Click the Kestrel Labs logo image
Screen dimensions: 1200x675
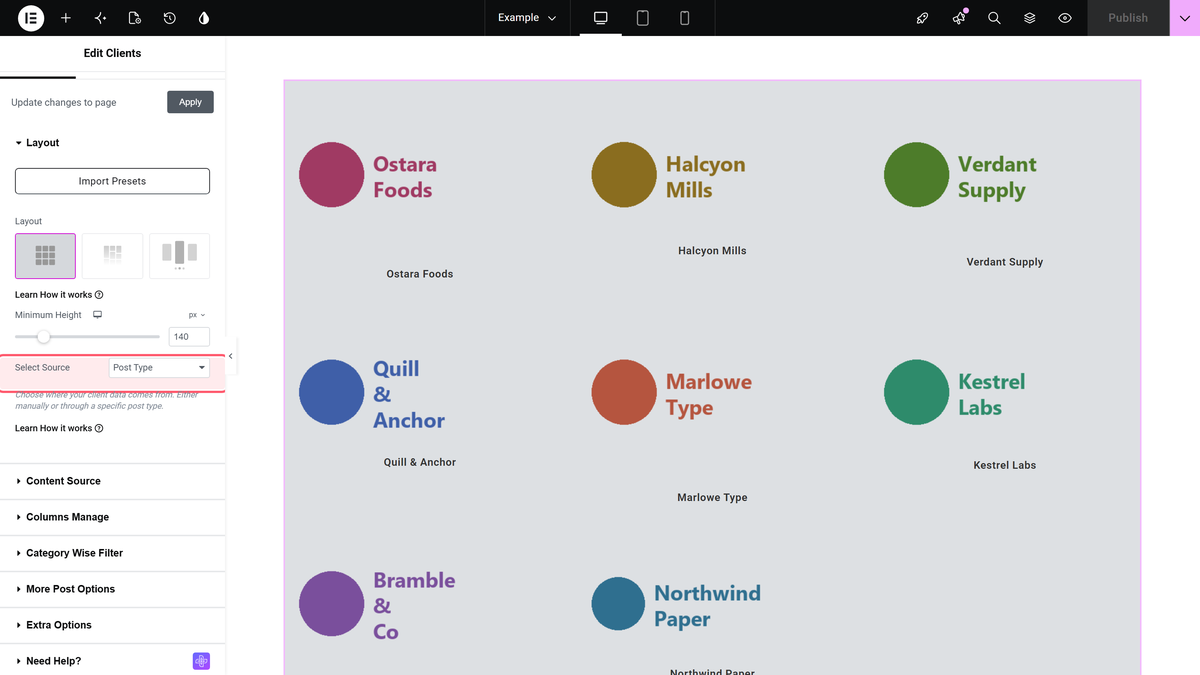point(955,393)
